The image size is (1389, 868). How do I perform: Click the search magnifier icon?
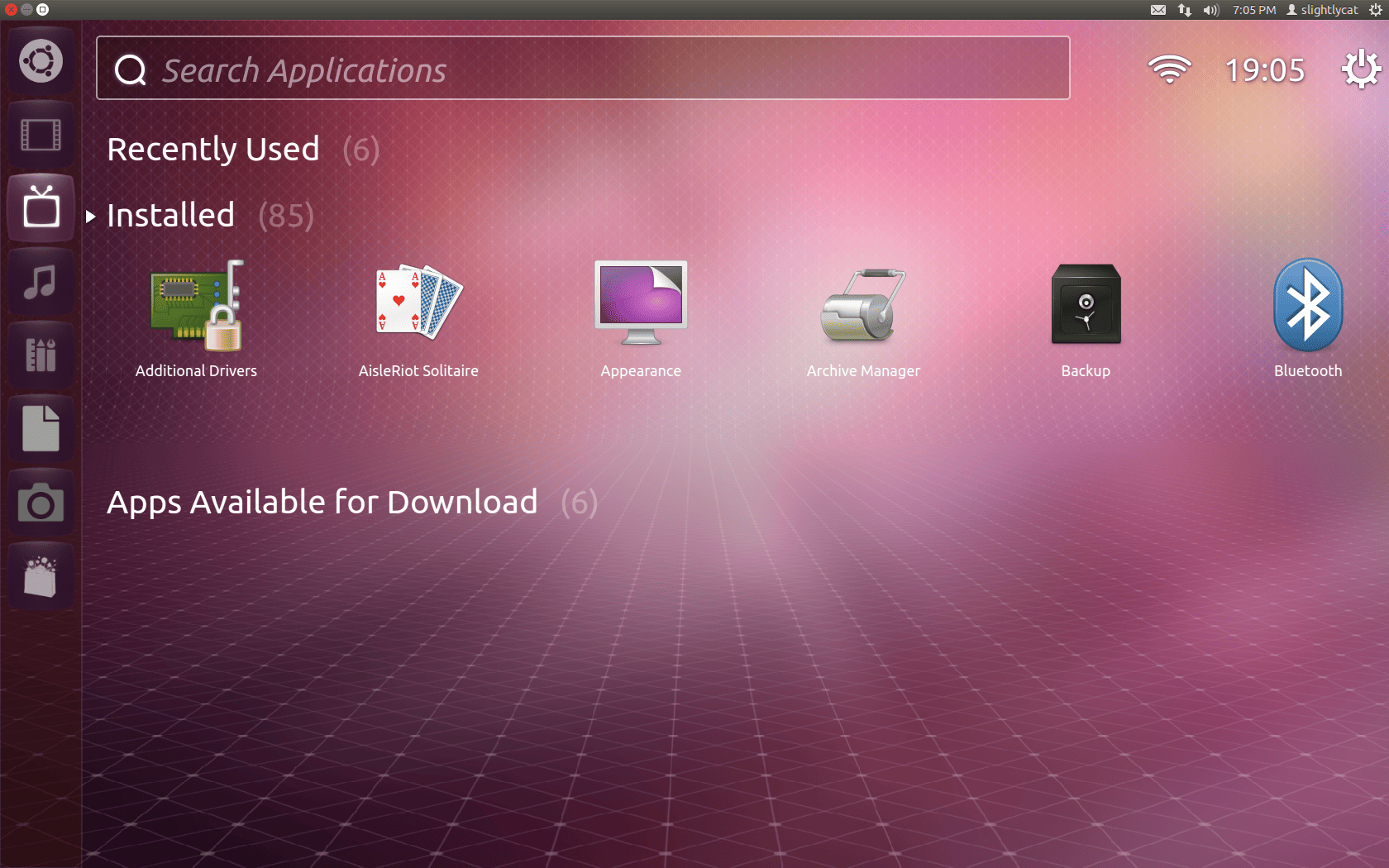click(131, 70)
